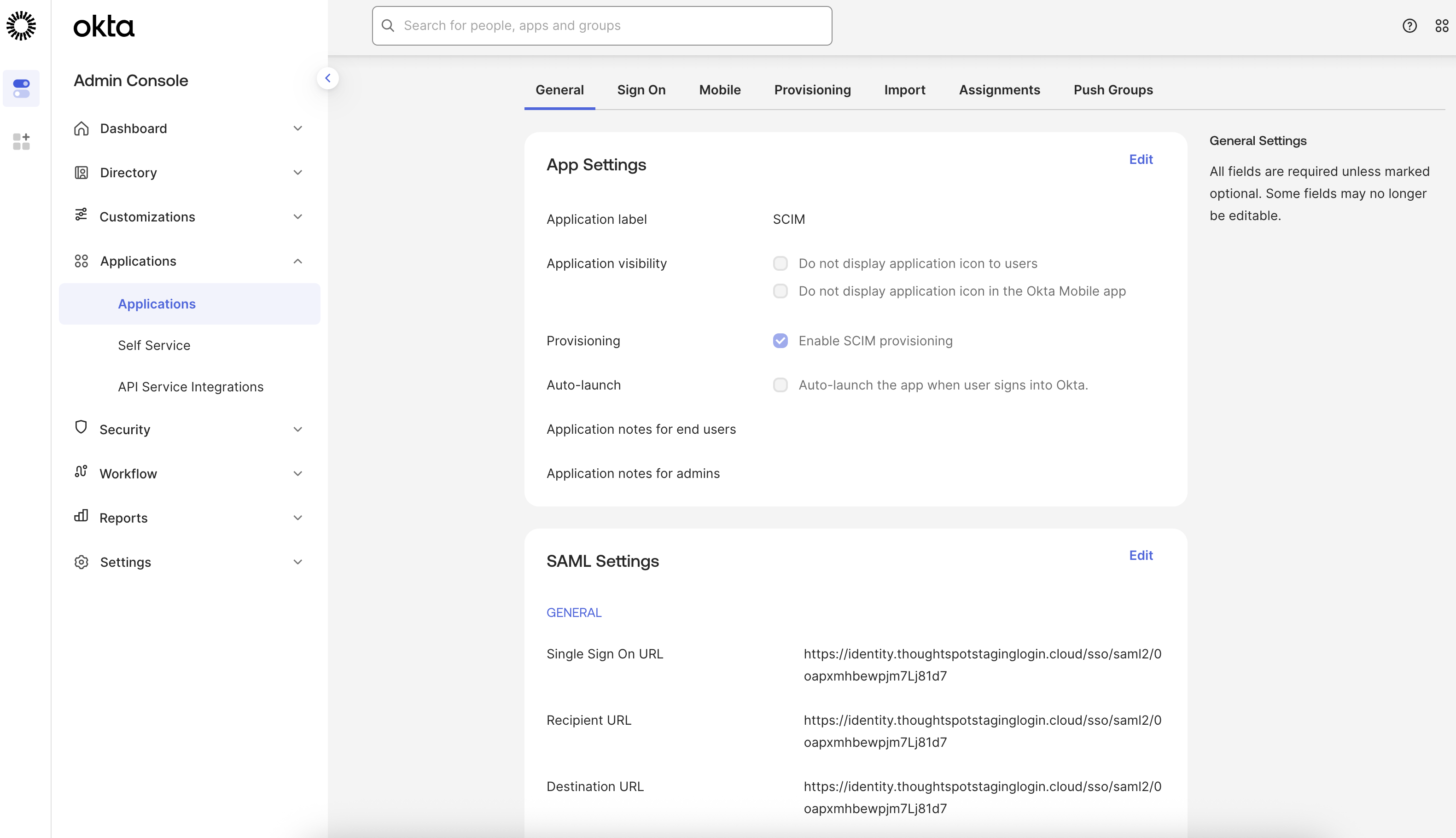The height and width of the screenshot is (838, 1456).
Task: Open the Dashboard home icon
Action: coord(81,128)
